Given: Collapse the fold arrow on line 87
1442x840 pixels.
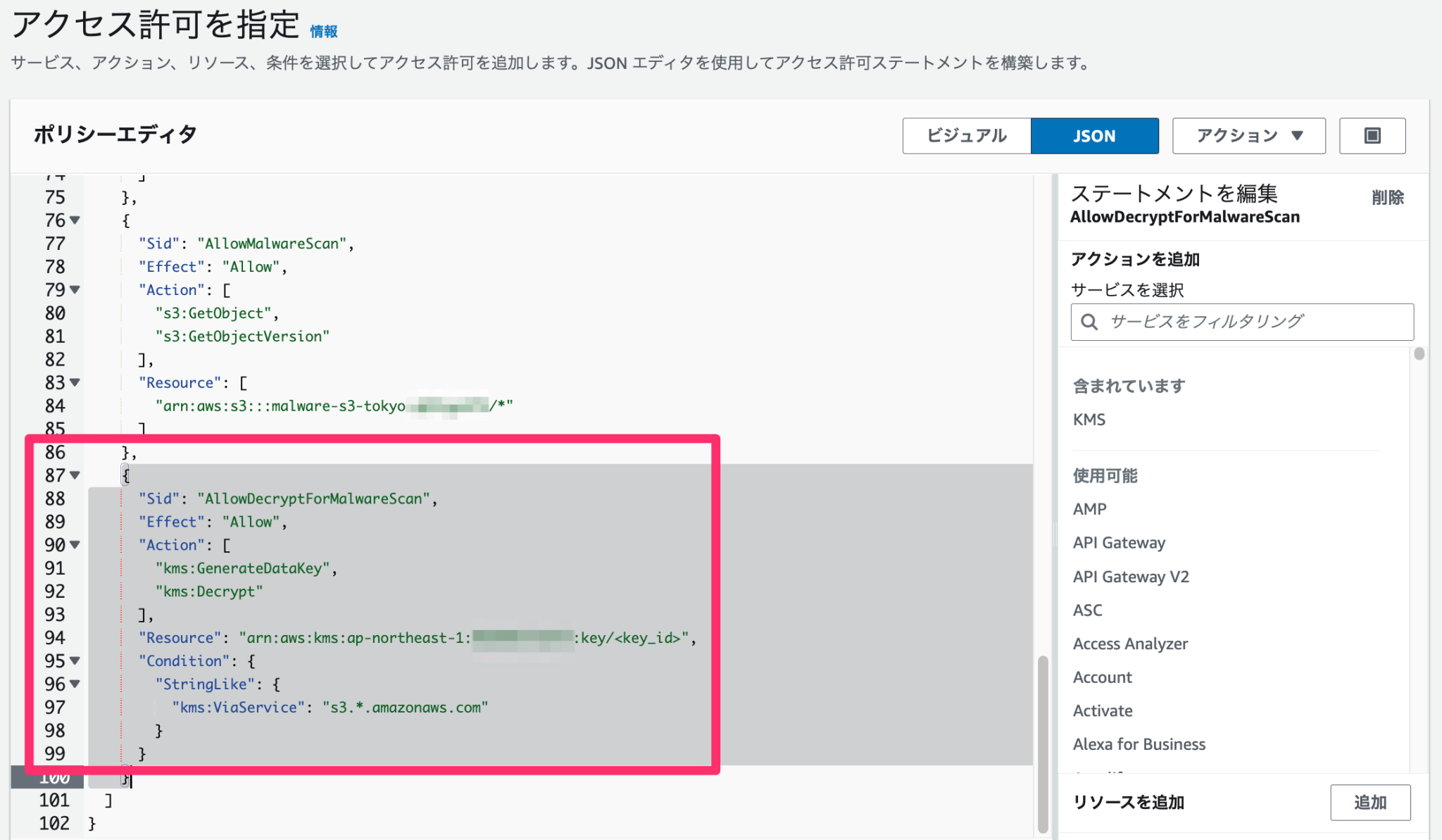Looking at the screenshot, I should pos(75,475).
